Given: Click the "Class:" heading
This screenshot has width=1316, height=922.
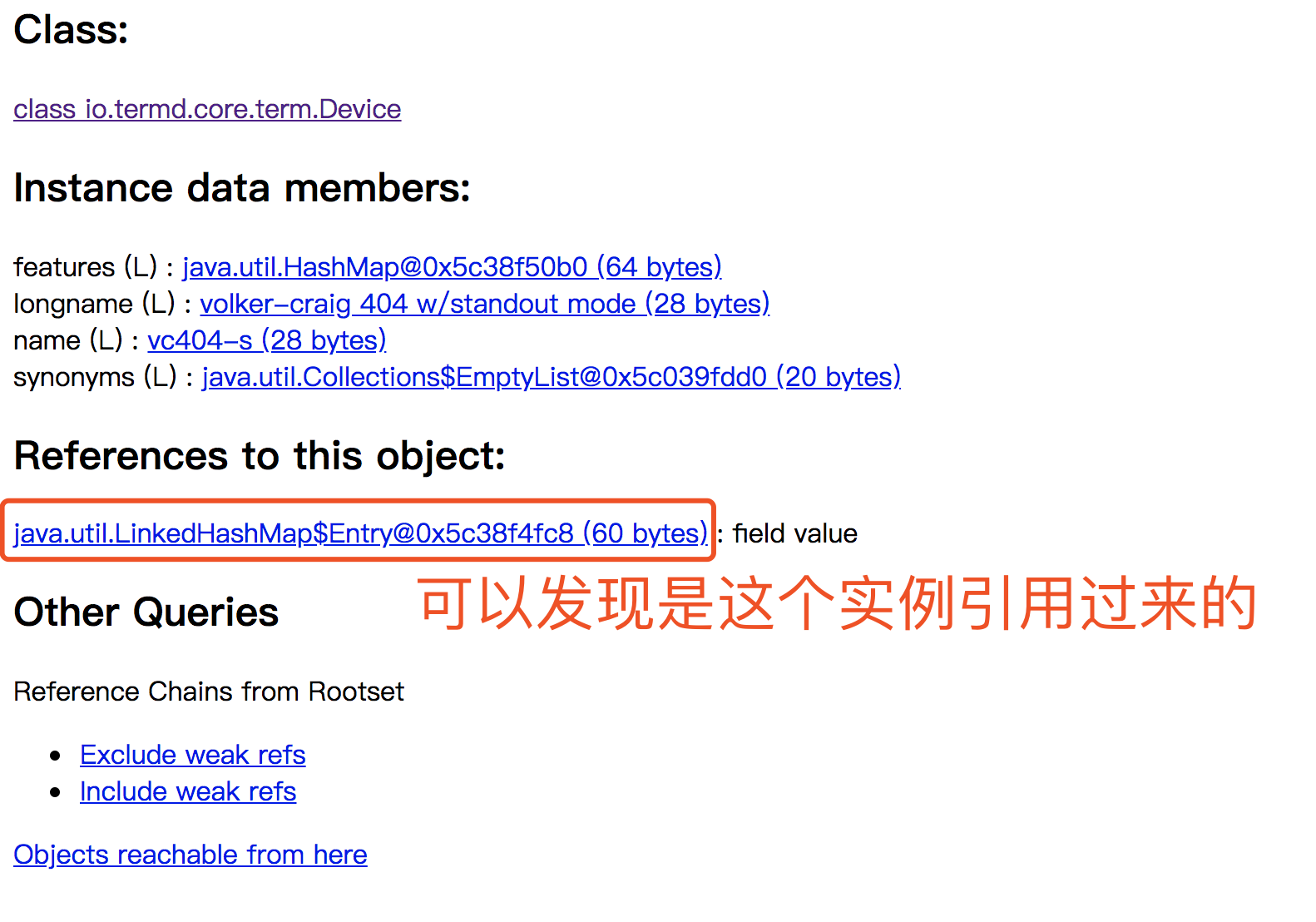Looking at the screenshot, I should tap(72, 30).
